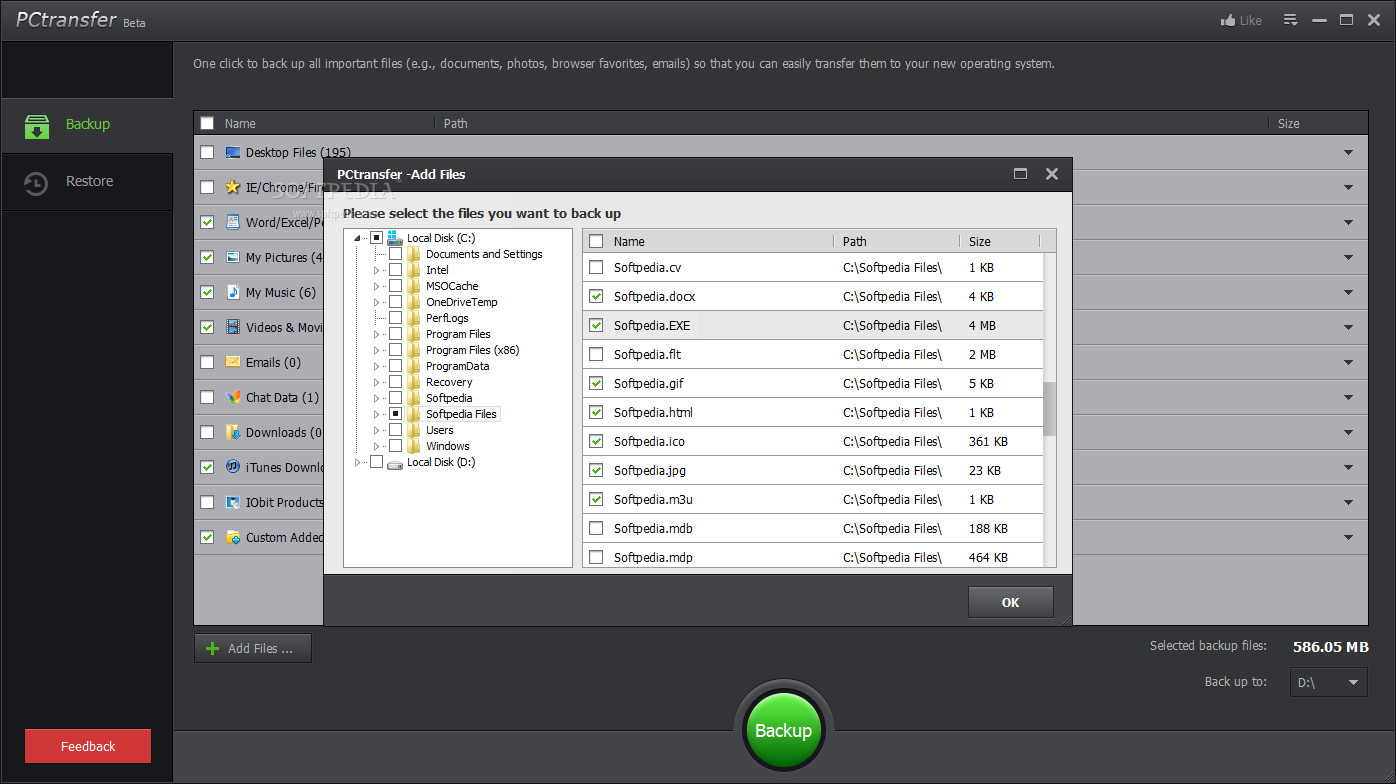1396x784 pixels.
Task: Click the Softpedia Files folder icon
Action: click(414, 414)
